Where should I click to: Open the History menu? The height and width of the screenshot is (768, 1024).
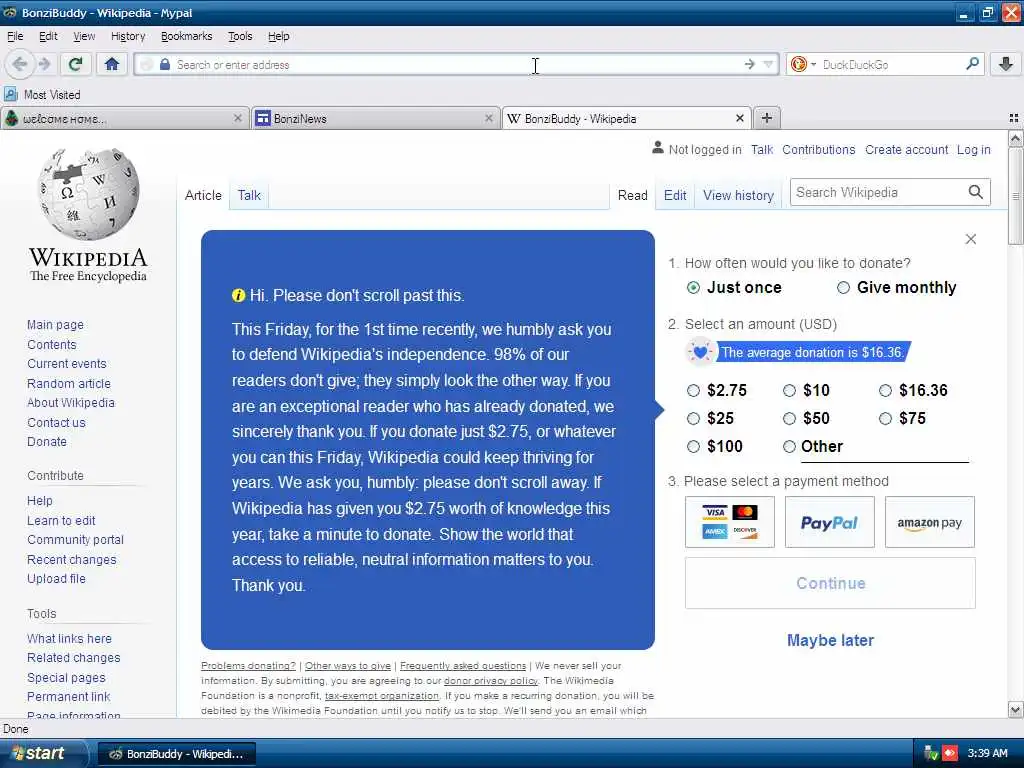pos(128,36)
